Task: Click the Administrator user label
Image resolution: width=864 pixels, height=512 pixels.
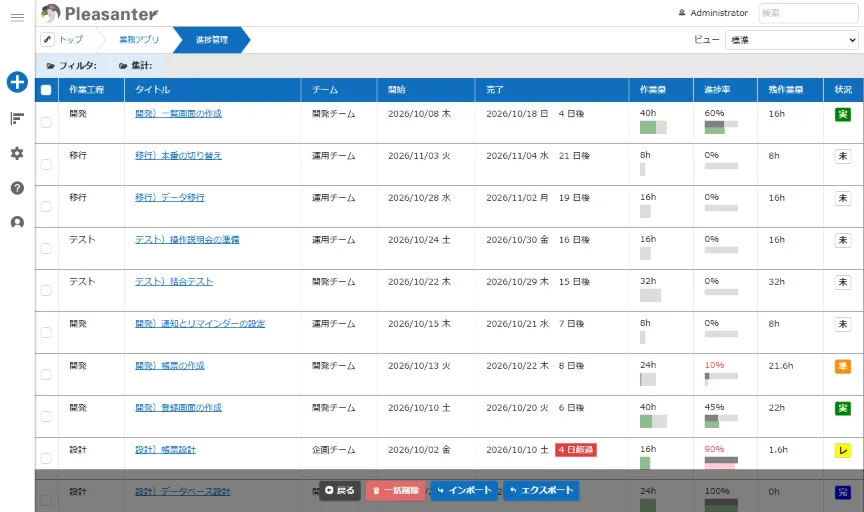Action: click(713, 13)
